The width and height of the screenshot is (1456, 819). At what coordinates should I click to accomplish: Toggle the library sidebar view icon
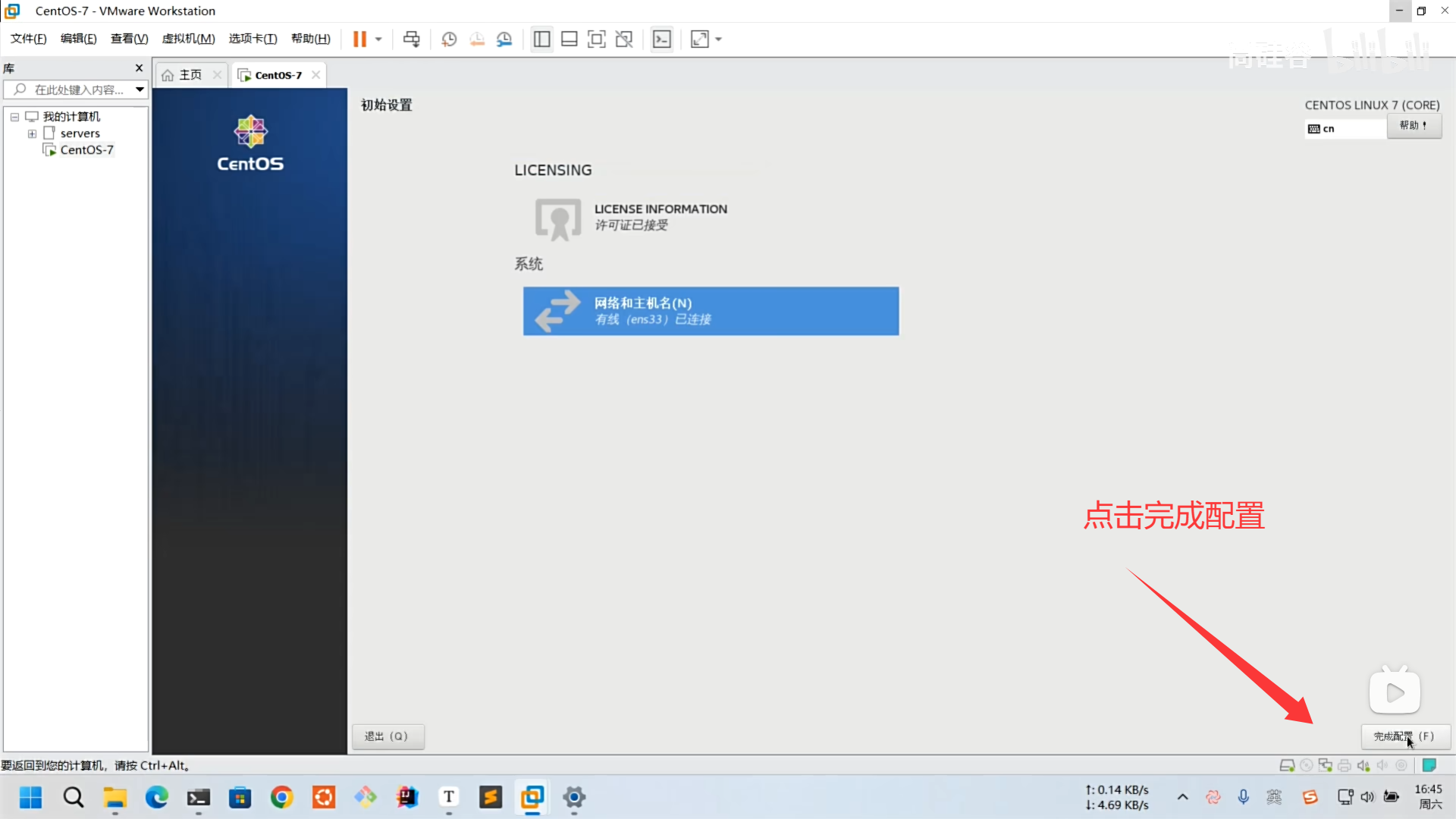(x=541, y=39)
